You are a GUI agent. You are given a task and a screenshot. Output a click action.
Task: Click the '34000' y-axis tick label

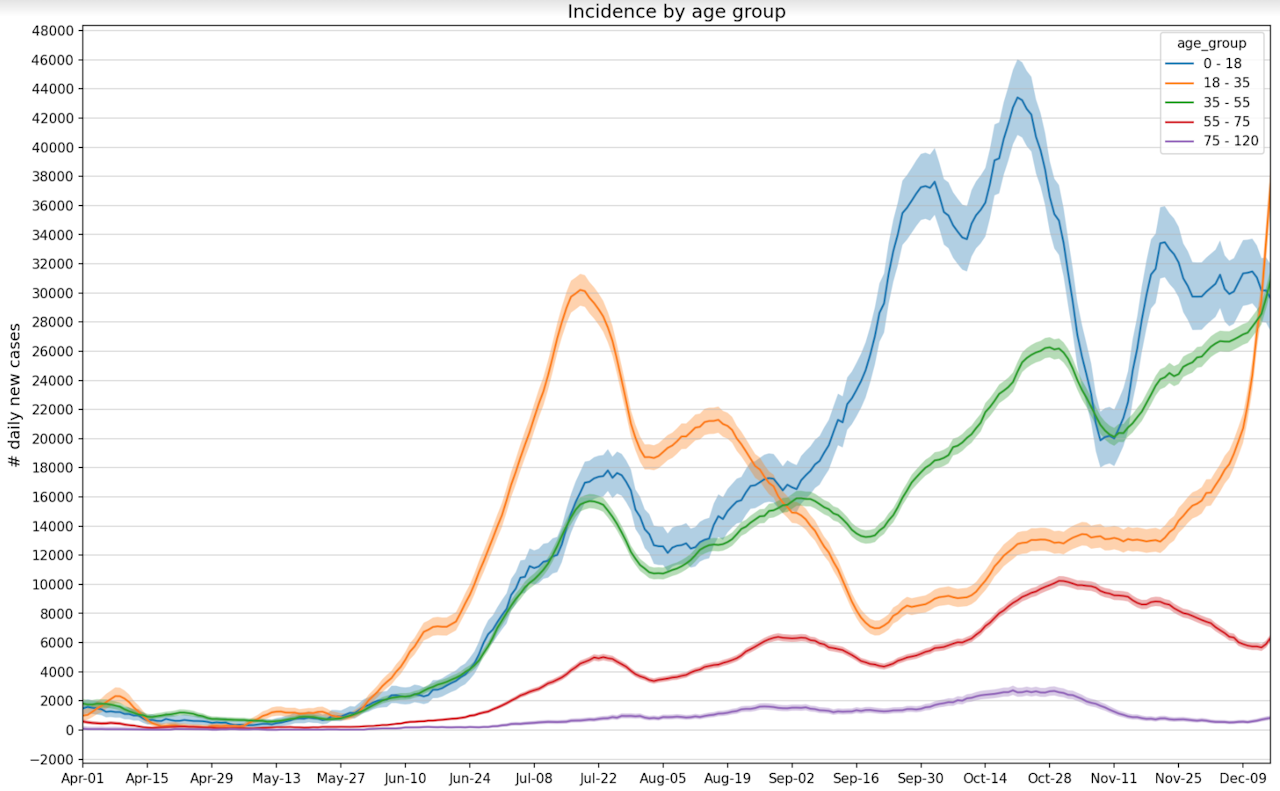tap(53, 235)
